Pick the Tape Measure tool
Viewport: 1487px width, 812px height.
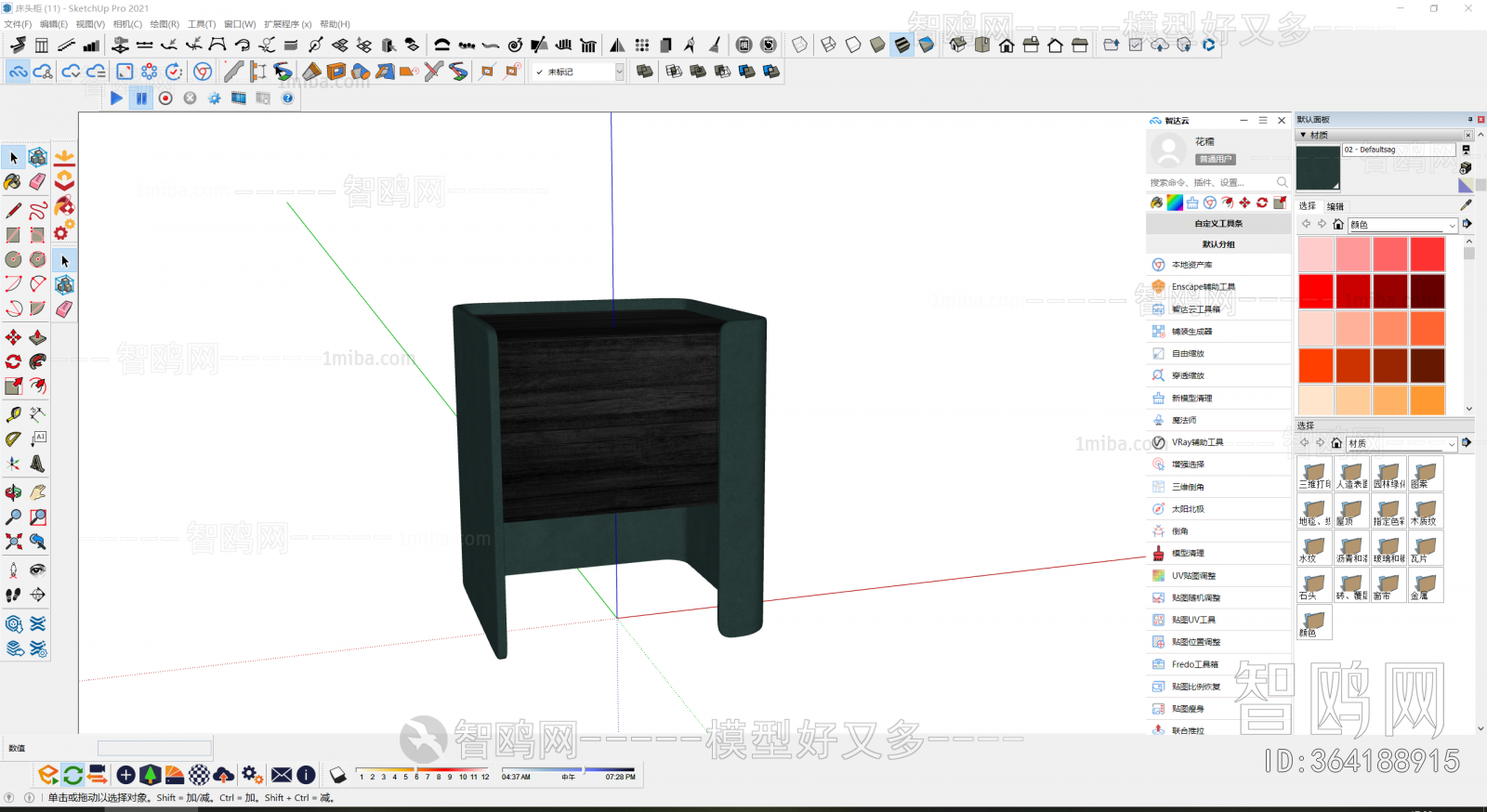click(x=13, y=414)
